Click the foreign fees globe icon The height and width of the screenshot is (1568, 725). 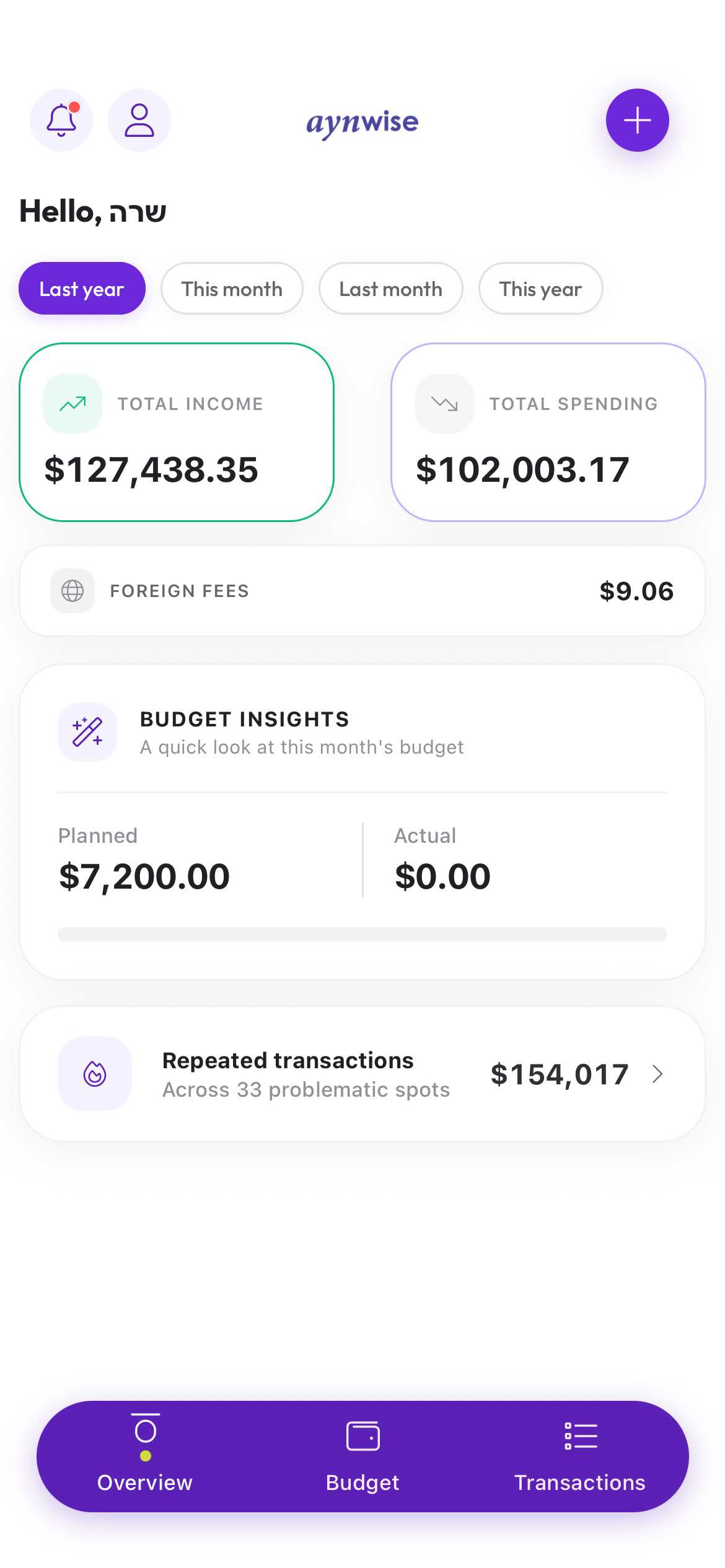click(72, 591)
